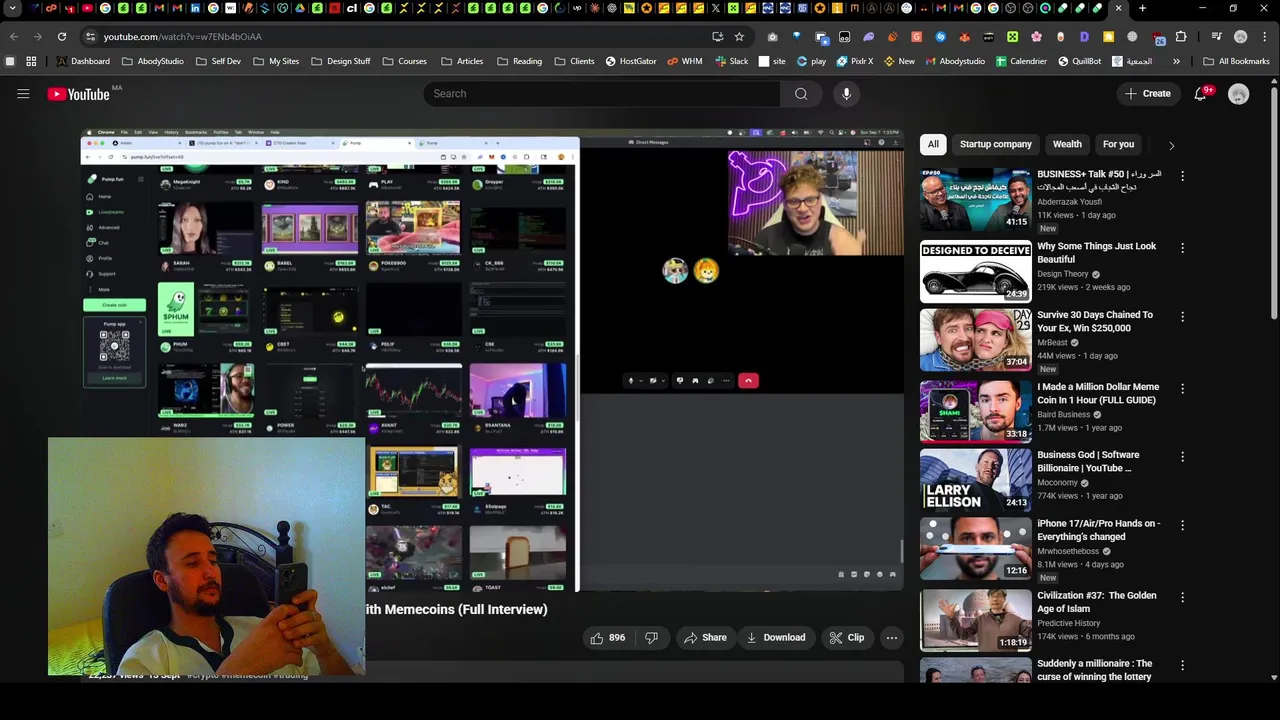Open options for iPhone 17/Air/Pro Hands on video
1280x720 pixels.
pyautogui.click(x=1182, y=525)
